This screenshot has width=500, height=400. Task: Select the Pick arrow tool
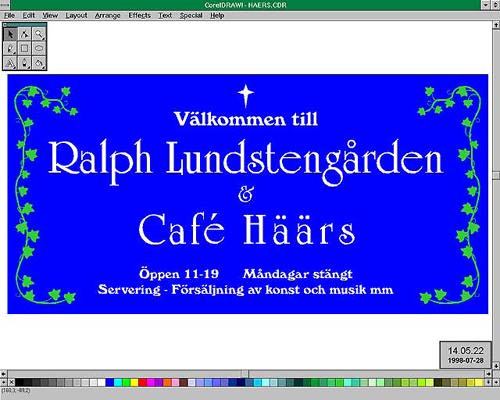pyautogui.click(x=10, y=34)
